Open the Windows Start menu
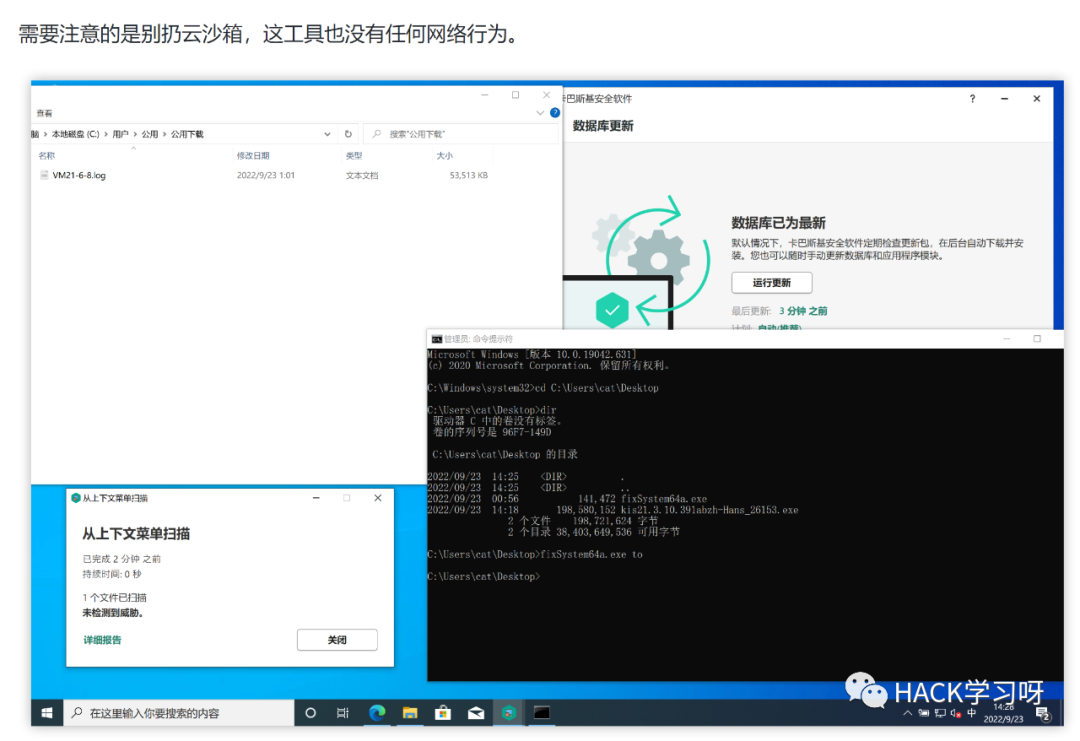 [x=47, y=713]
